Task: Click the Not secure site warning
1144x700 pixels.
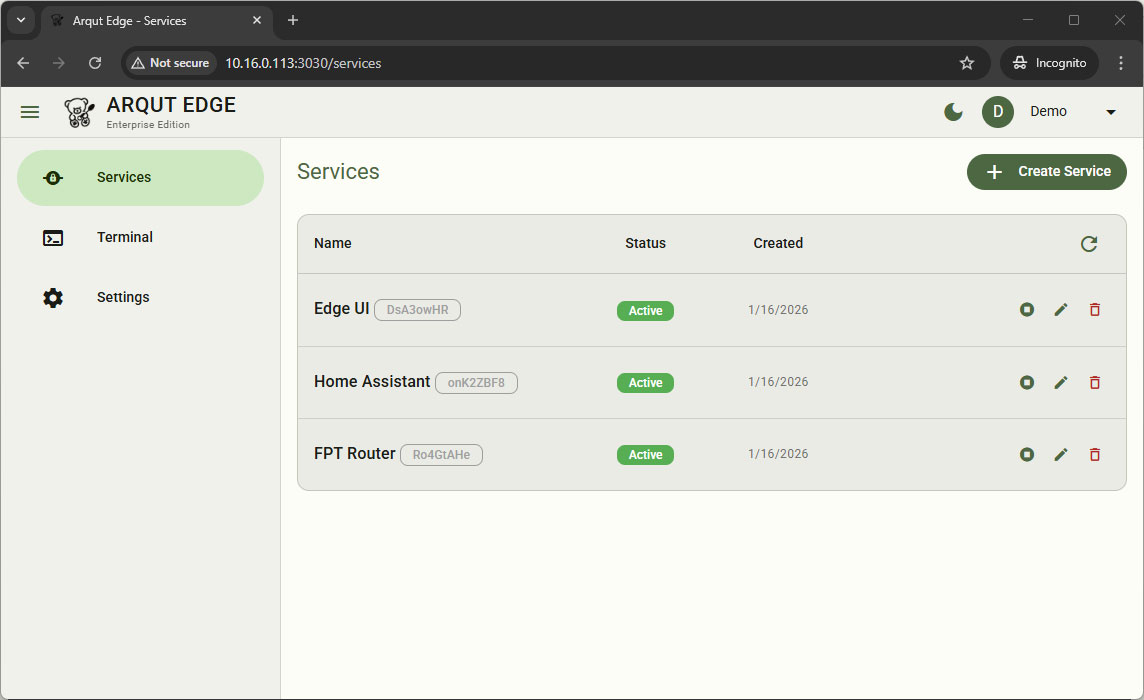Action: click(x=170, y=63)
